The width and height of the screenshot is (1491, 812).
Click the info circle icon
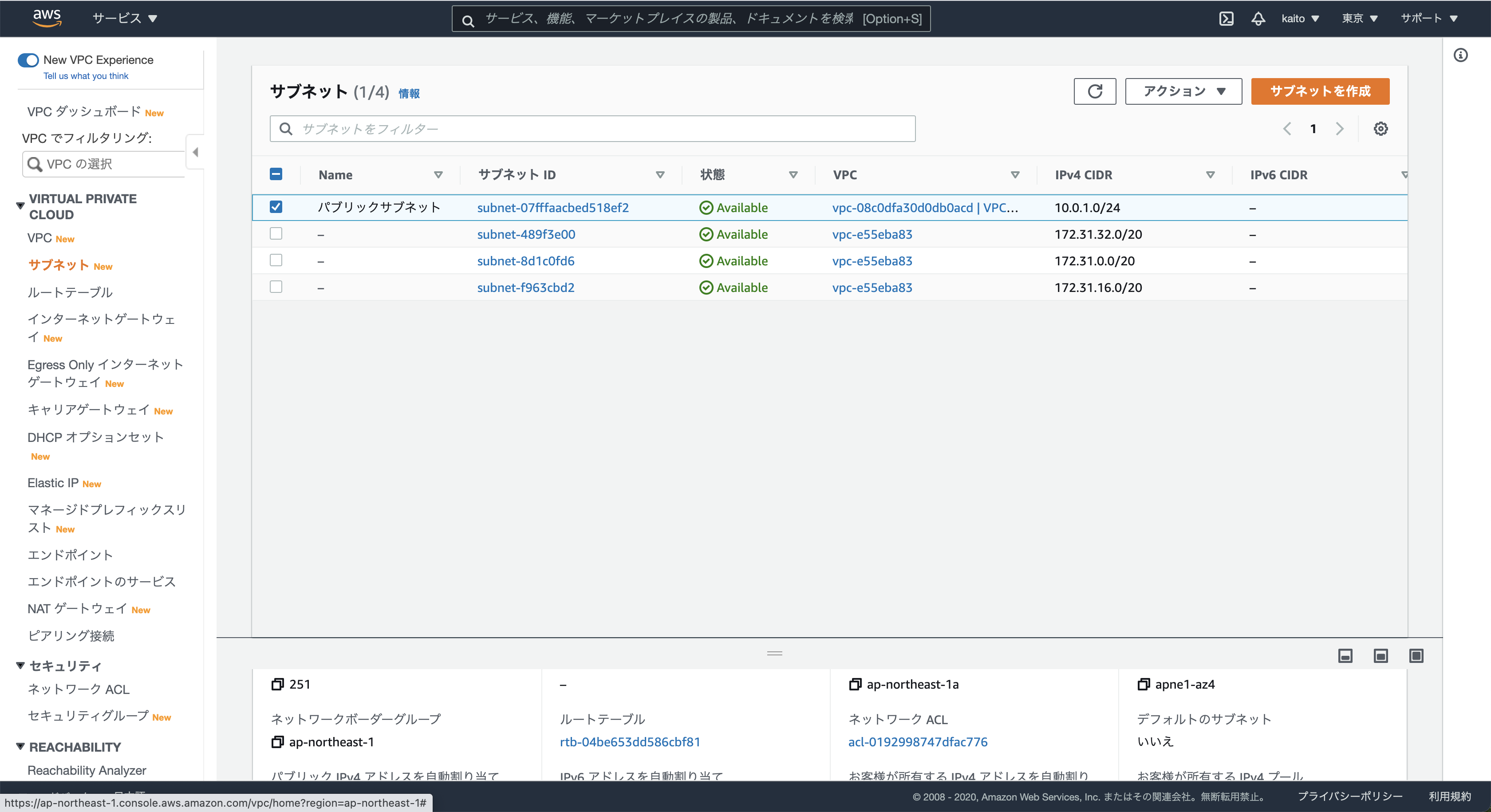coord(1460,55)
